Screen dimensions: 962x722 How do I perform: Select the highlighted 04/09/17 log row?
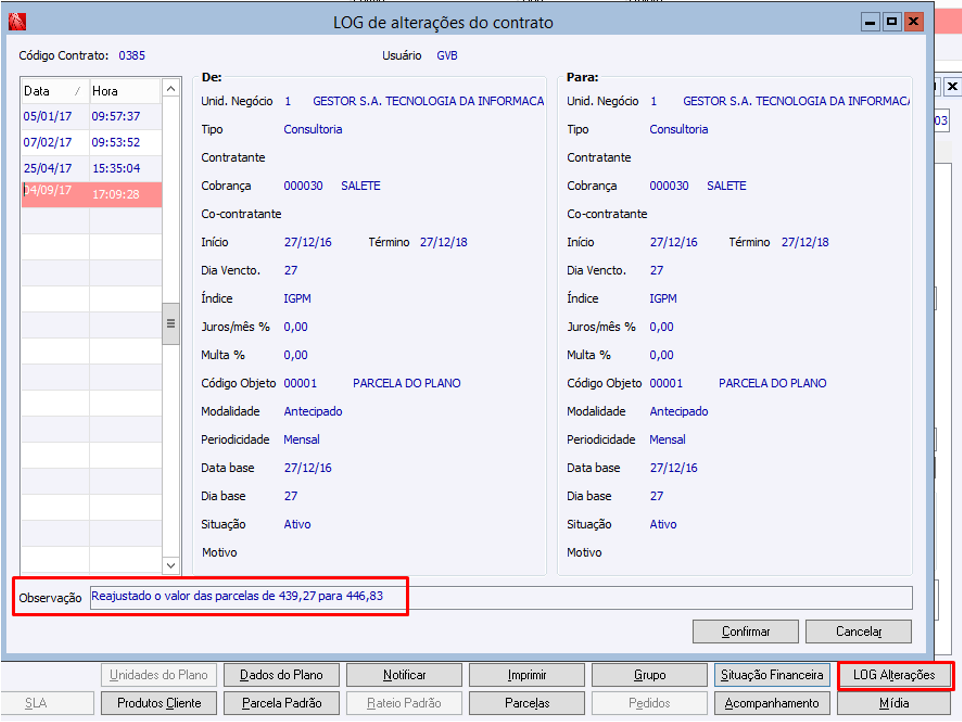[x=91, y=194]
